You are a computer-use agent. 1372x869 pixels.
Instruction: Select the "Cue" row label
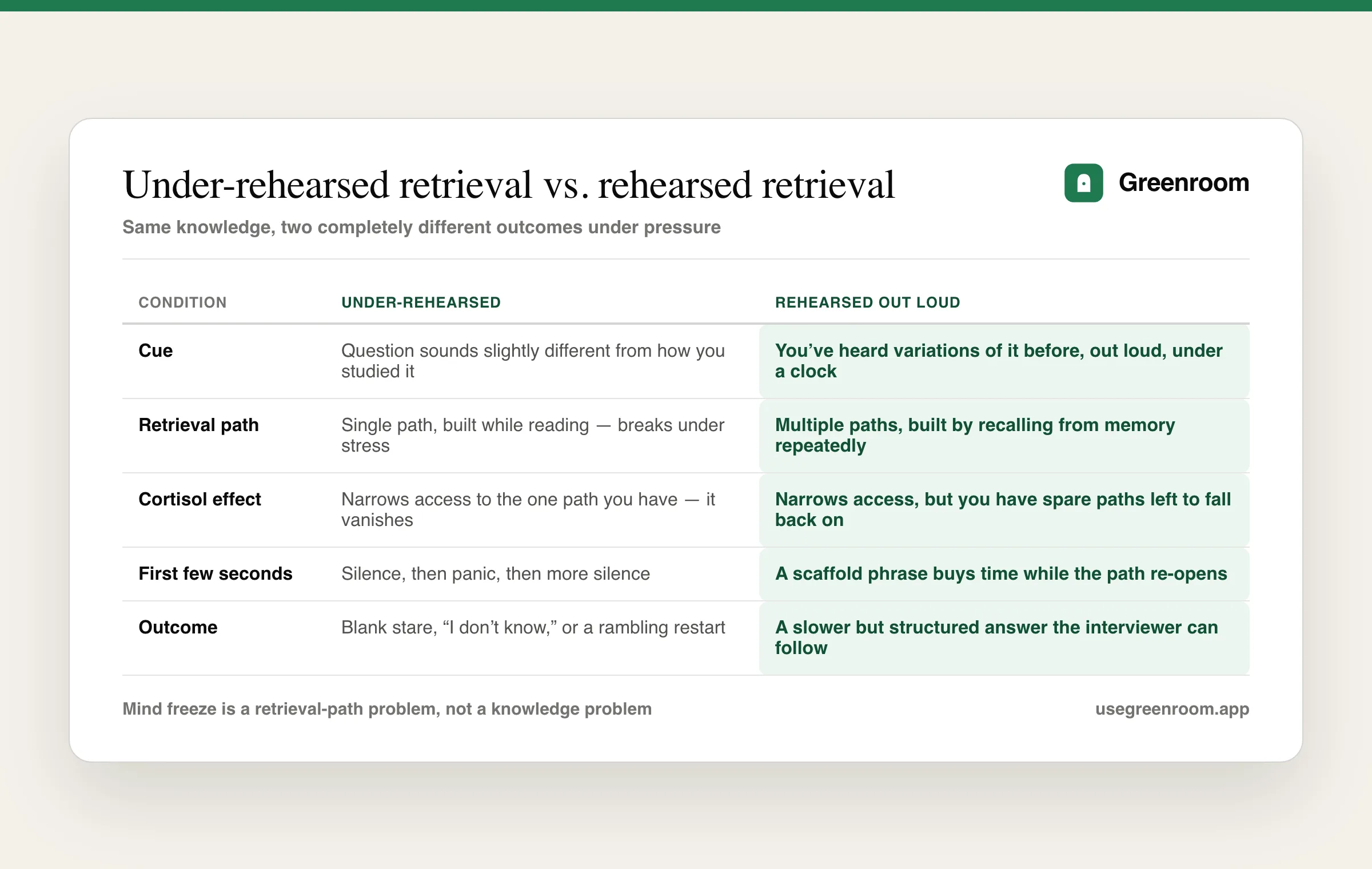click(155, 350)
